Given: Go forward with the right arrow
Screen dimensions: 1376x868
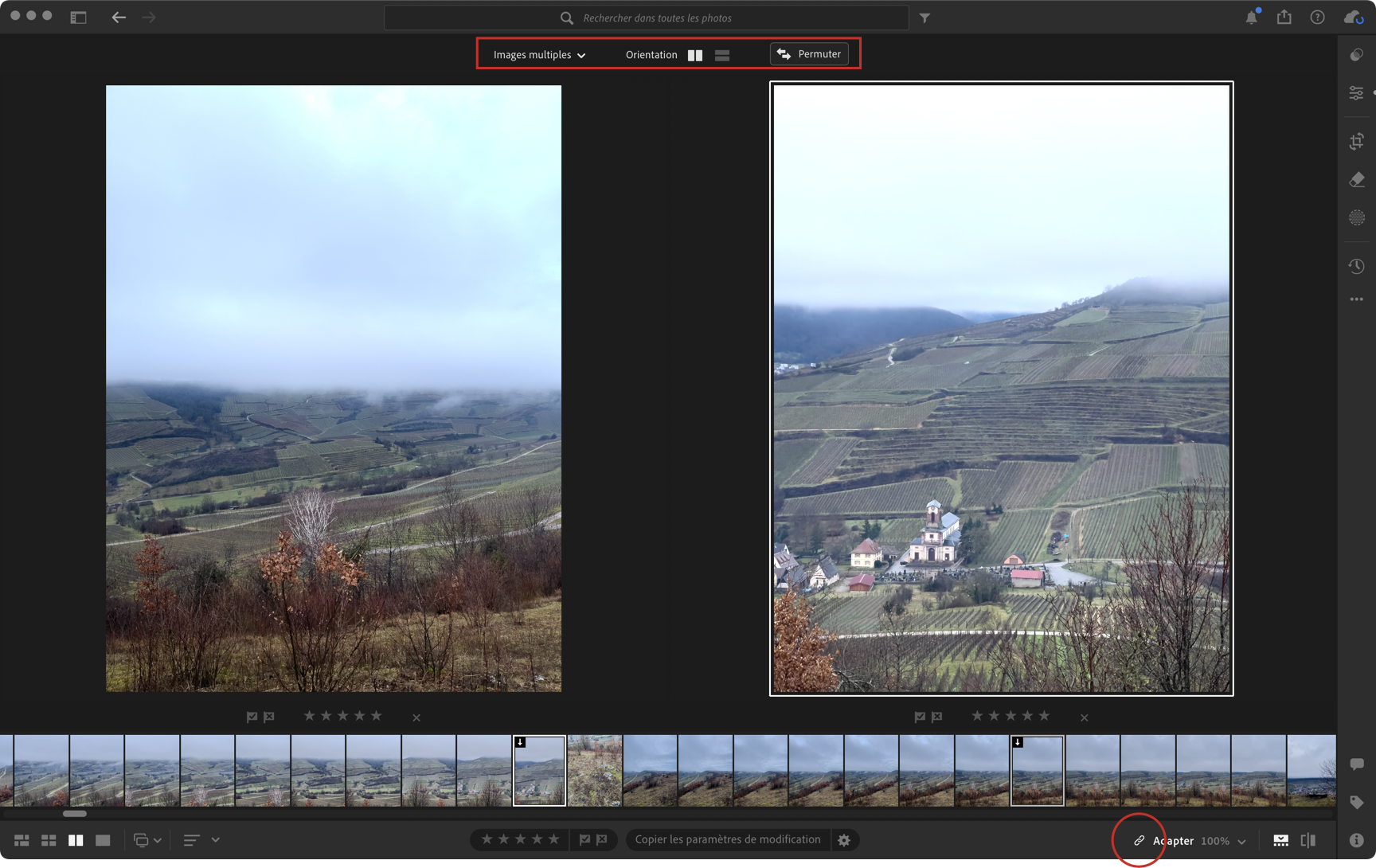Looking at the screenshot, I should coord(149,17).
